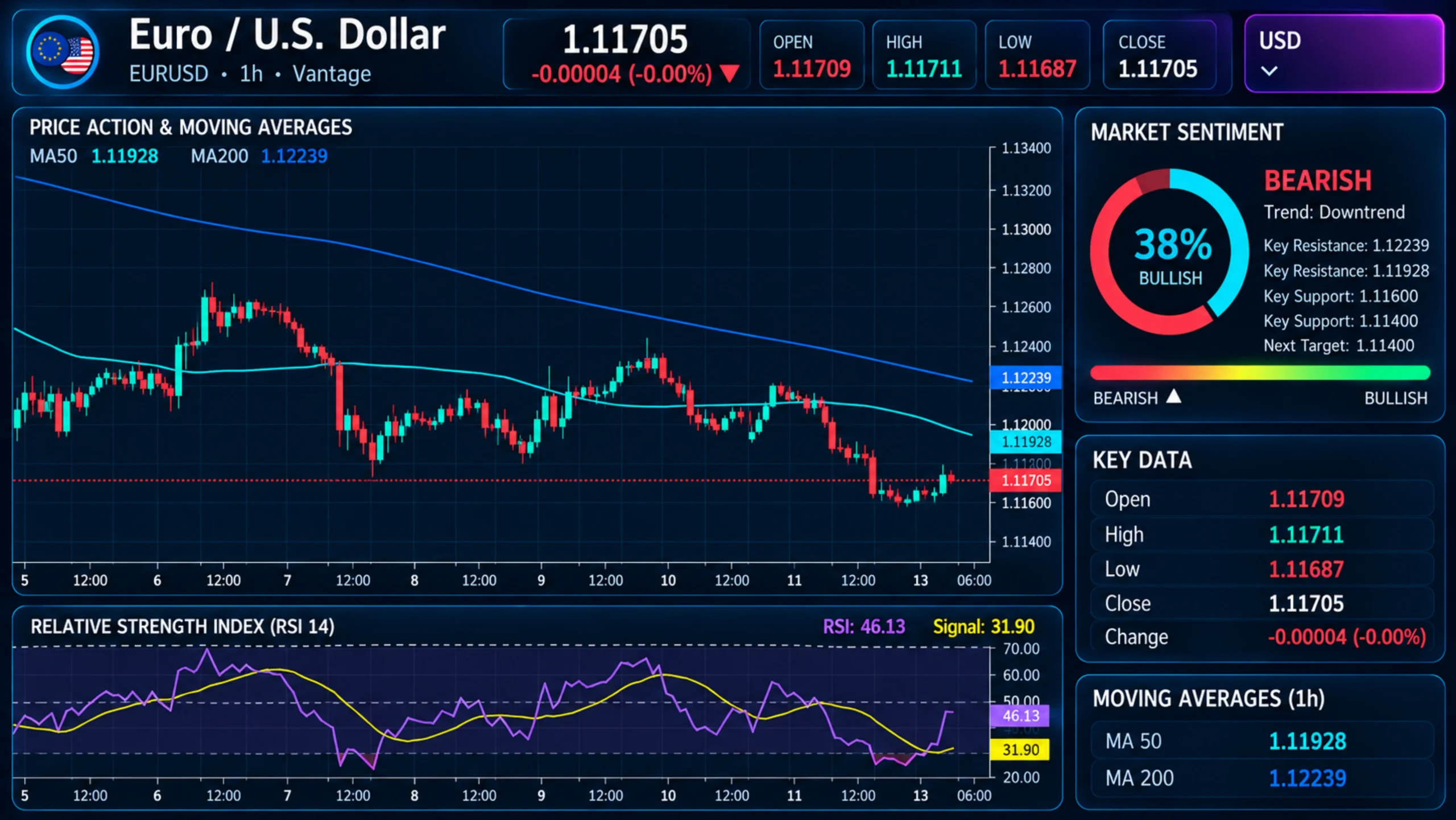This screenshot has height=820, width=1456.
Task: Click the MA200 1.12239 legend label
Action: pos(259,156)
